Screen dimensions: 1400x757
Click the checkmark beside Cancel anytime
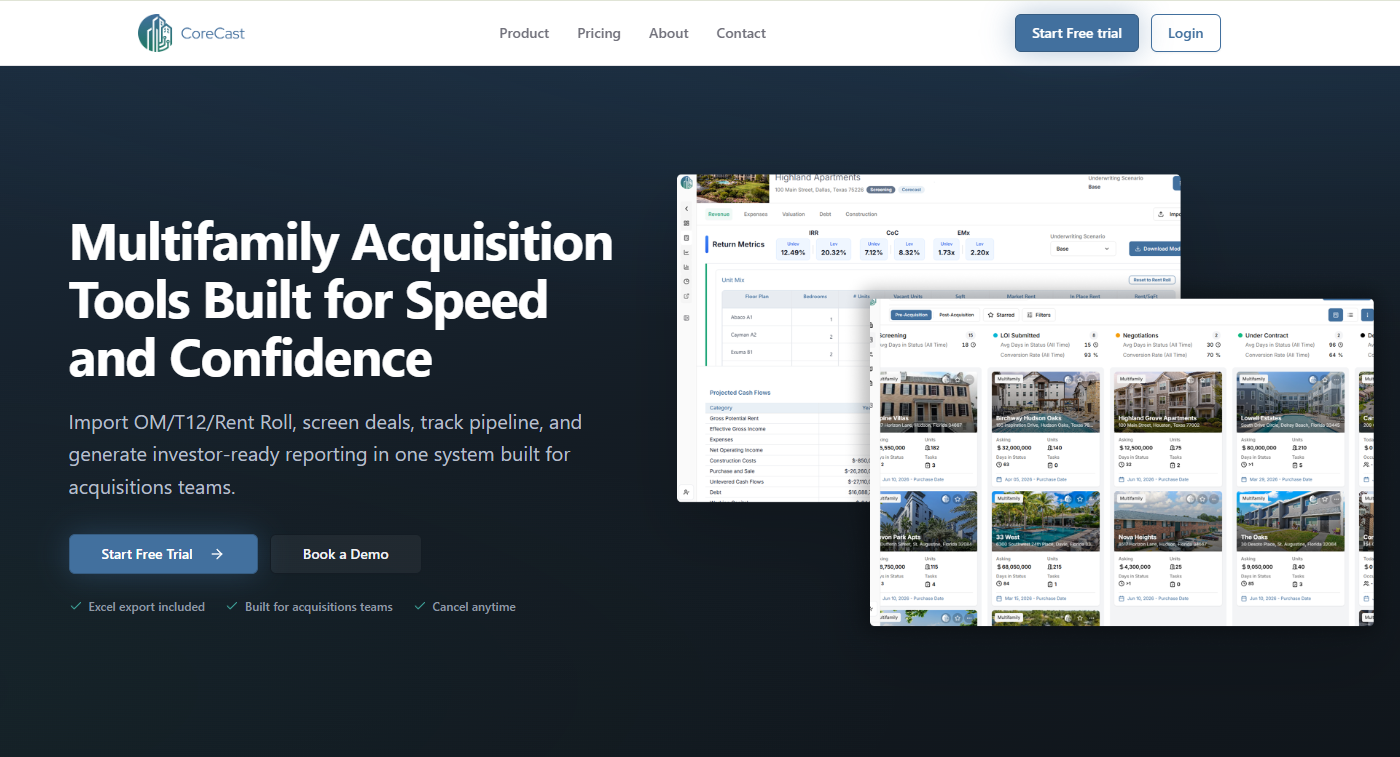pos(420,606)
